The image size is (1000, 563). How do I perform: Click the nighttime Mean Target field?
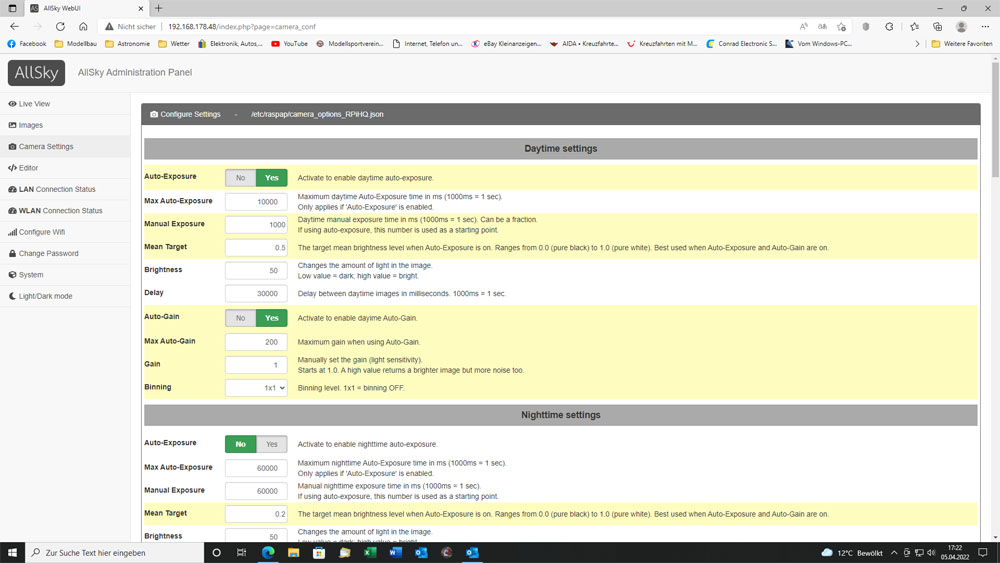256,514
